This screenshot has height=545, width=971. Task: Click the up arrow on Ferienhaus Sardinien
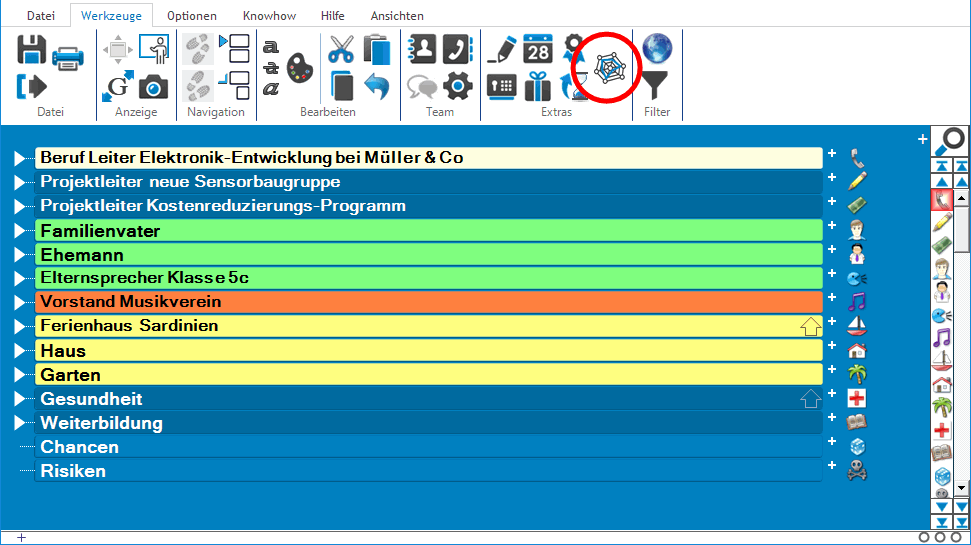[x=810, y=326]
